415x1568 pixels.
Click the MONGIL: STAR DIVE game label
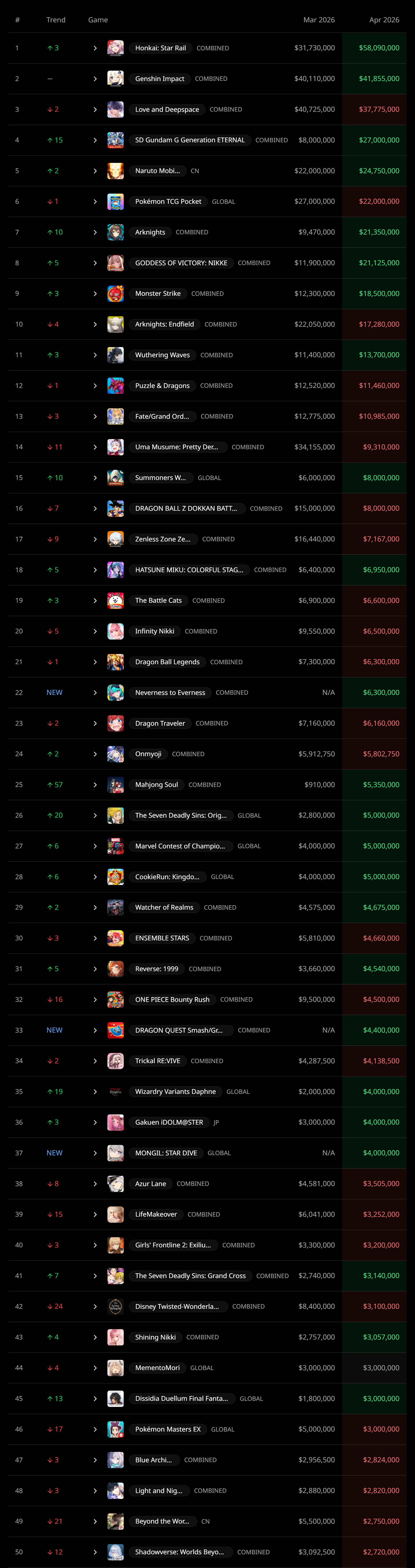click(166, 1153)
